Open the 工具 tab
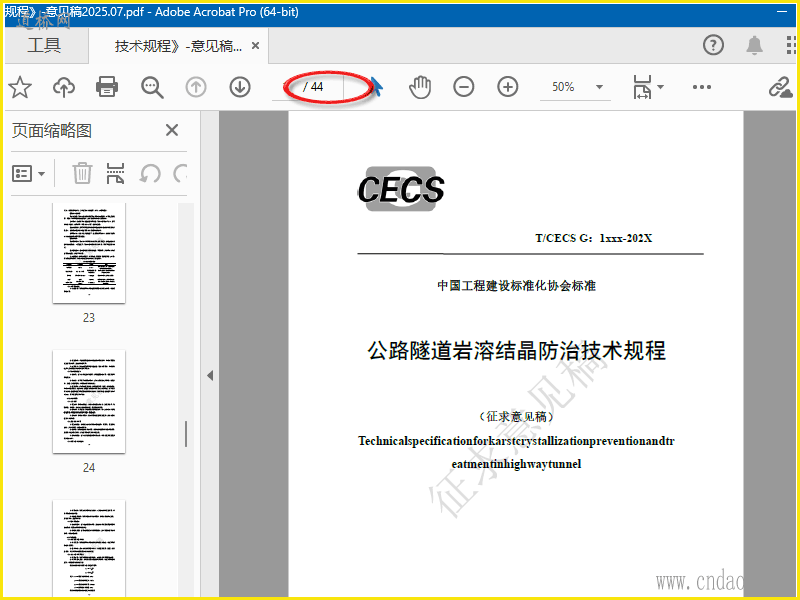Screen dimensions: 800x600 (x=44, y=45)
